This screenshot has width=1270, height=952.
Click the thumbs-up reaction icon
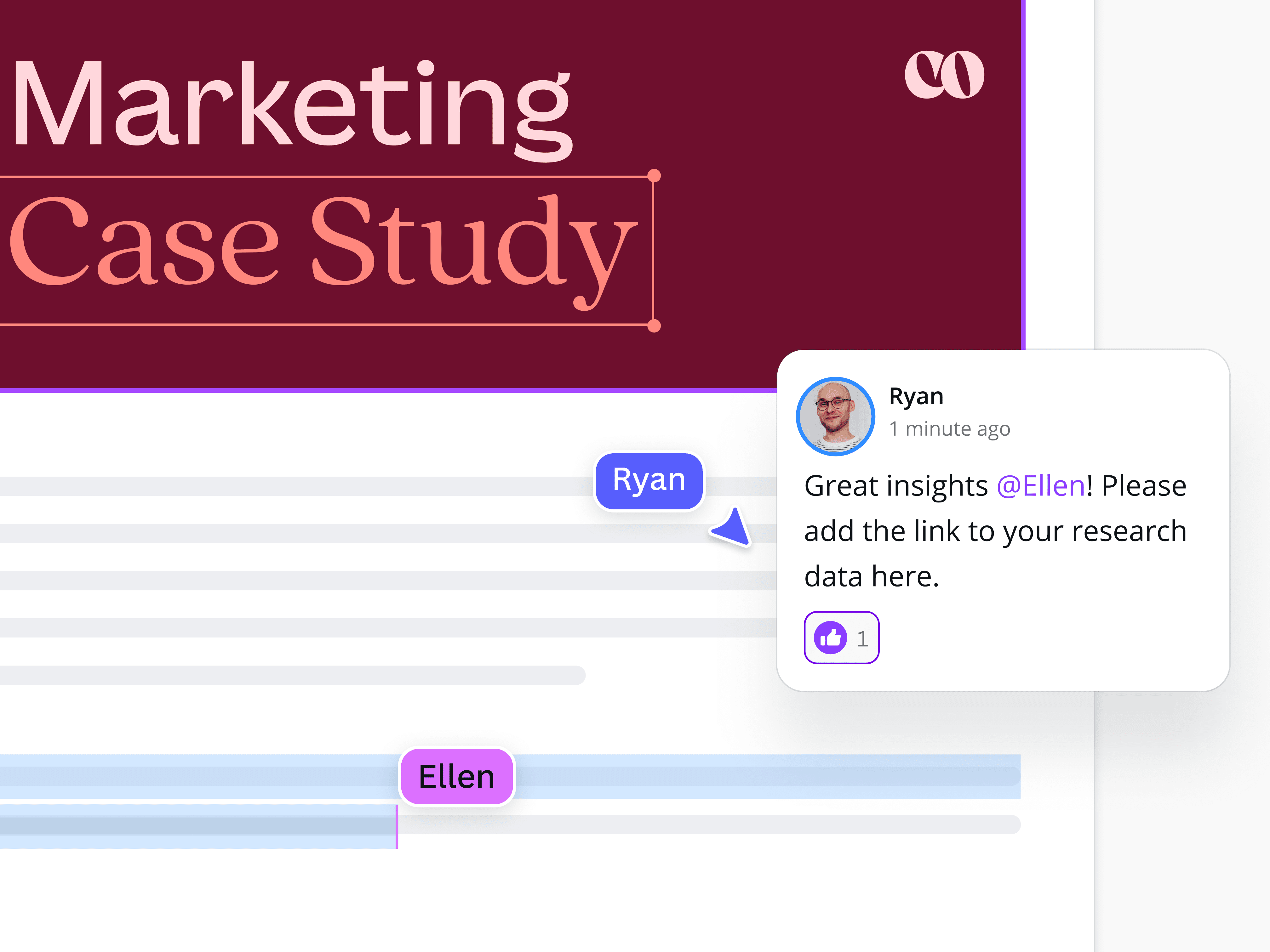coord(831,637)
